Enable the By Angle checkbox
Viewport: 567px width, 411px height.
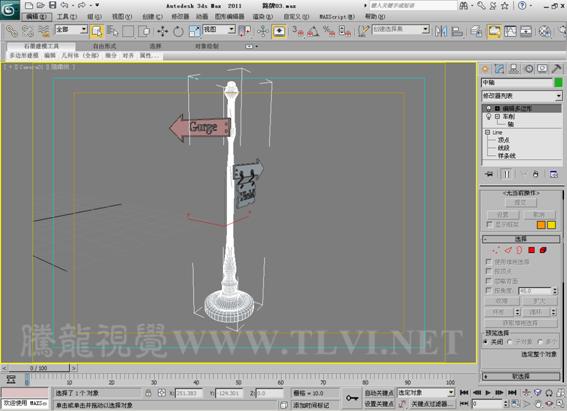(x=489, y=290)
